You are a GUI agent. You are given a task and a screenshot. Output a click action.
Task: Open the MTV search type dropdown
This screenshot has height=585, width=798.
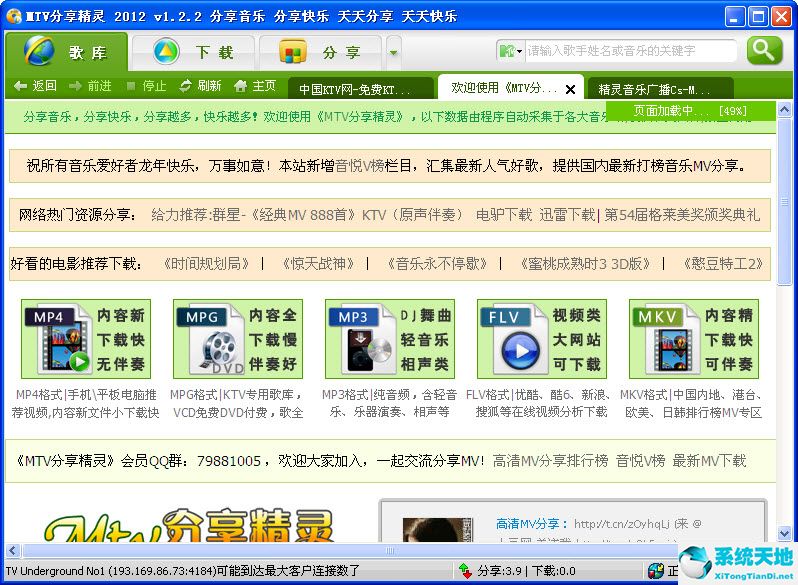point(511,51)
